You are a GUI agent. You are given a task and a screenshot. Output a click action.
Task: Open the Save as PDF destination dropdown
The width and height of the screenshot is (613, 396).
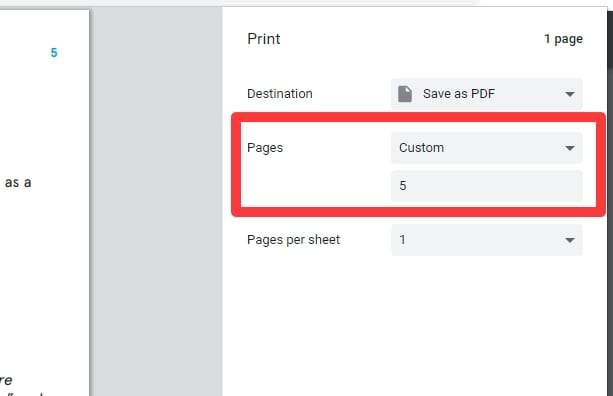coord(487,94)
